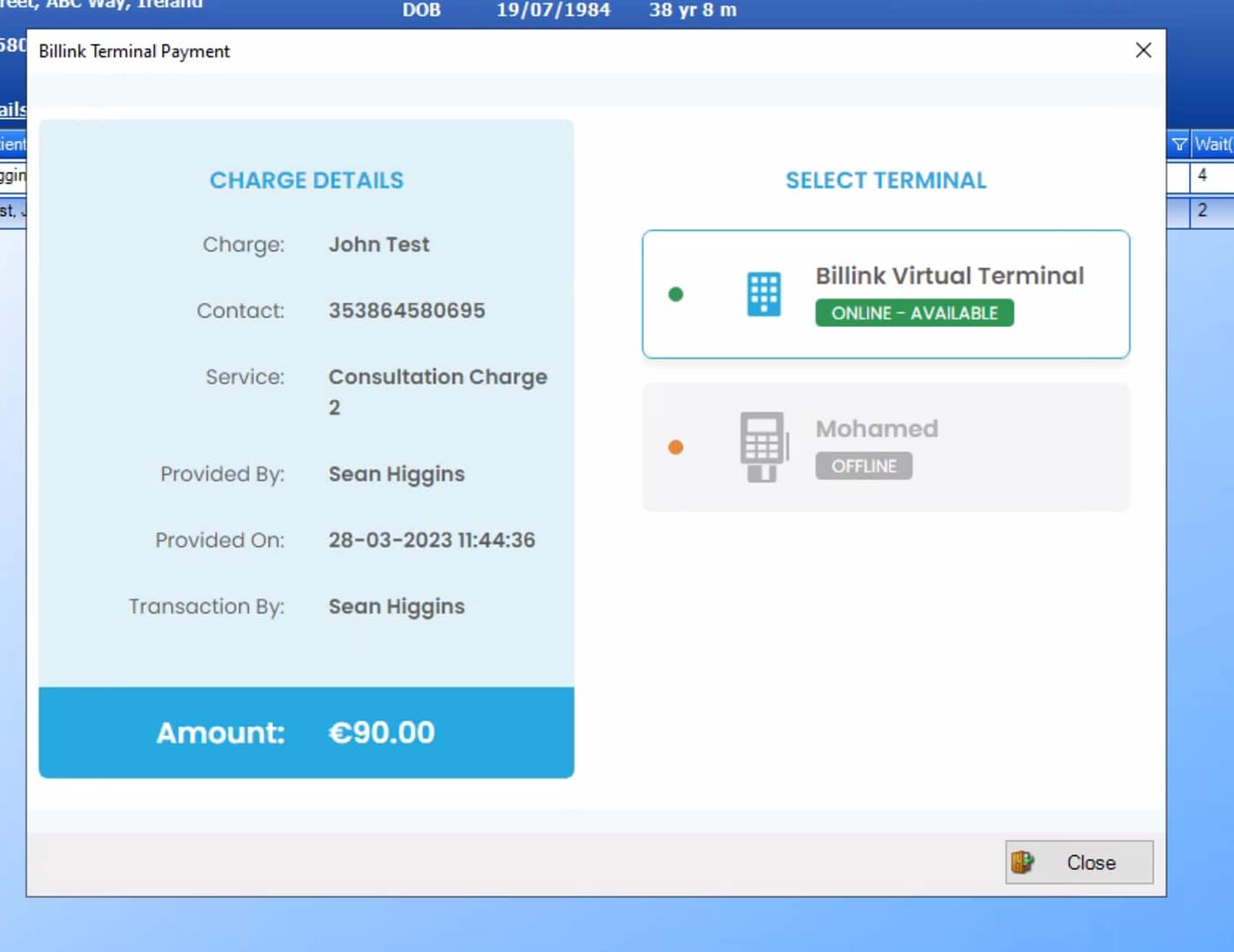Click the Billink Terminal Payment title bar
The width and height of the screenshot is (1234, 952).
click(132, 51)
